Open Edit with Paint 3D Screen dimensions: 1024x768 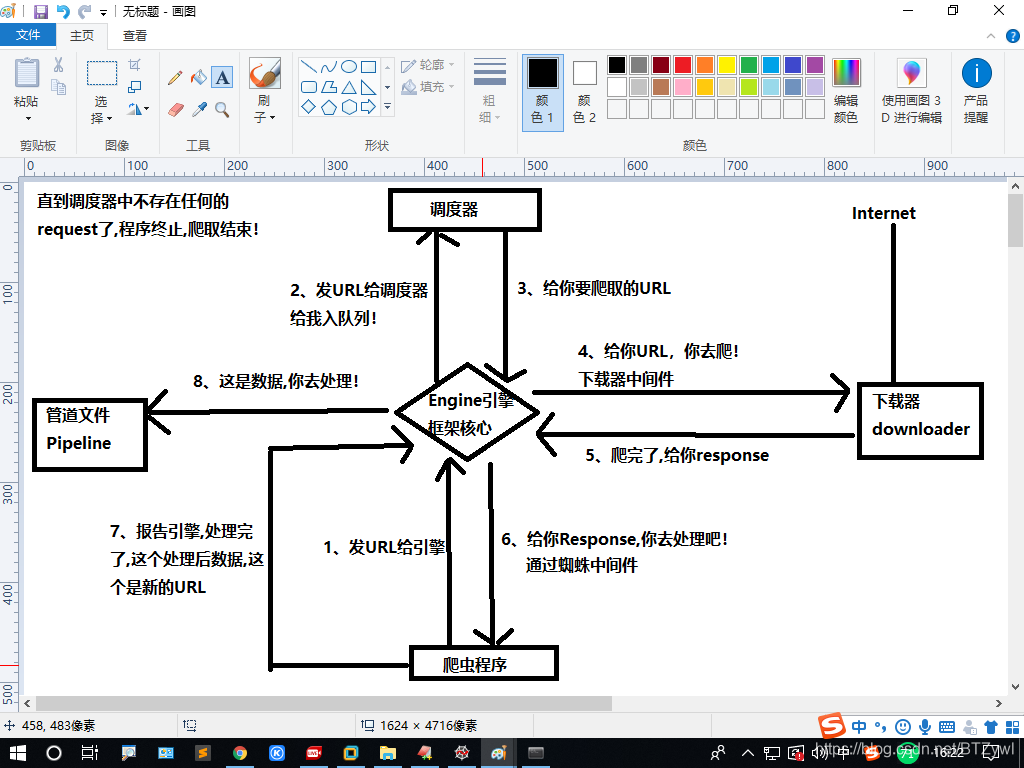(912, 91)
